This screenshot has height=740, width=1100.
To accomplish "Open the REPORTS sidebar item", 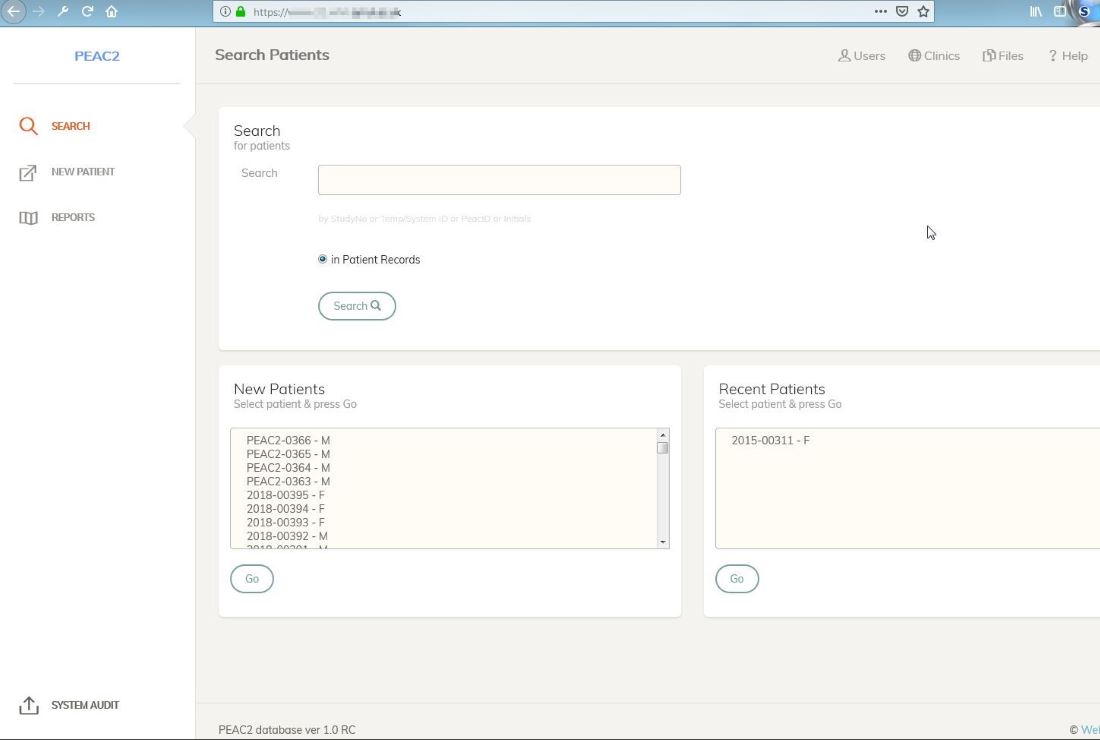I will [x=73, y=217].
